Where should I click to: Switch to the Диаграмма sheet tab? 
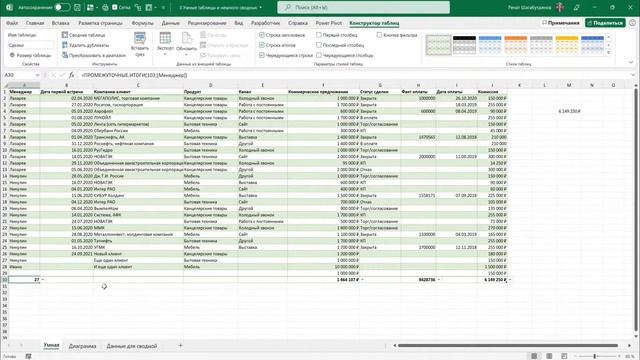(x=82, y=346)
